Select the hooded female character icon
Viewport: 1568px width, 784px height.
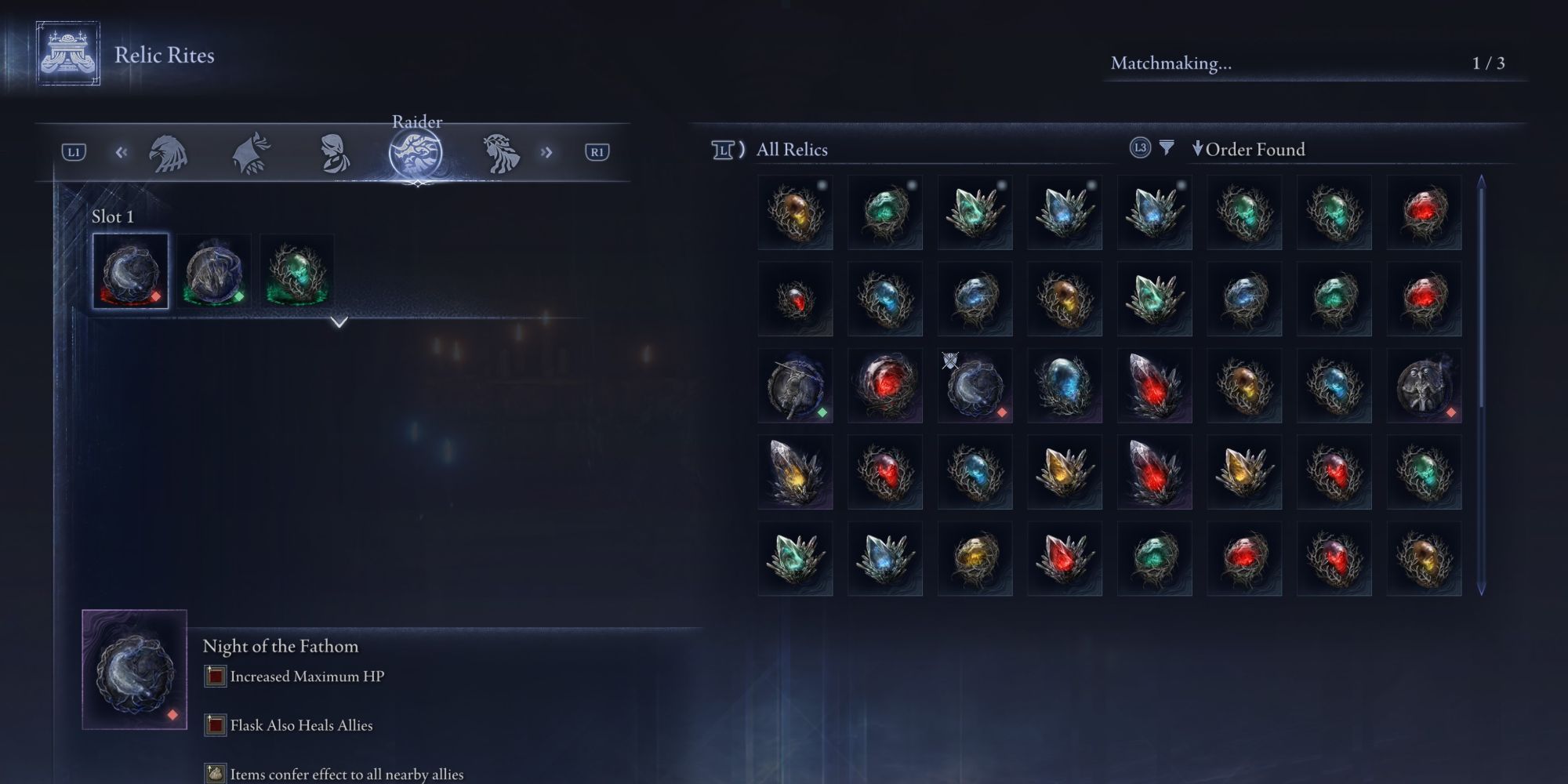coord(335,153)
